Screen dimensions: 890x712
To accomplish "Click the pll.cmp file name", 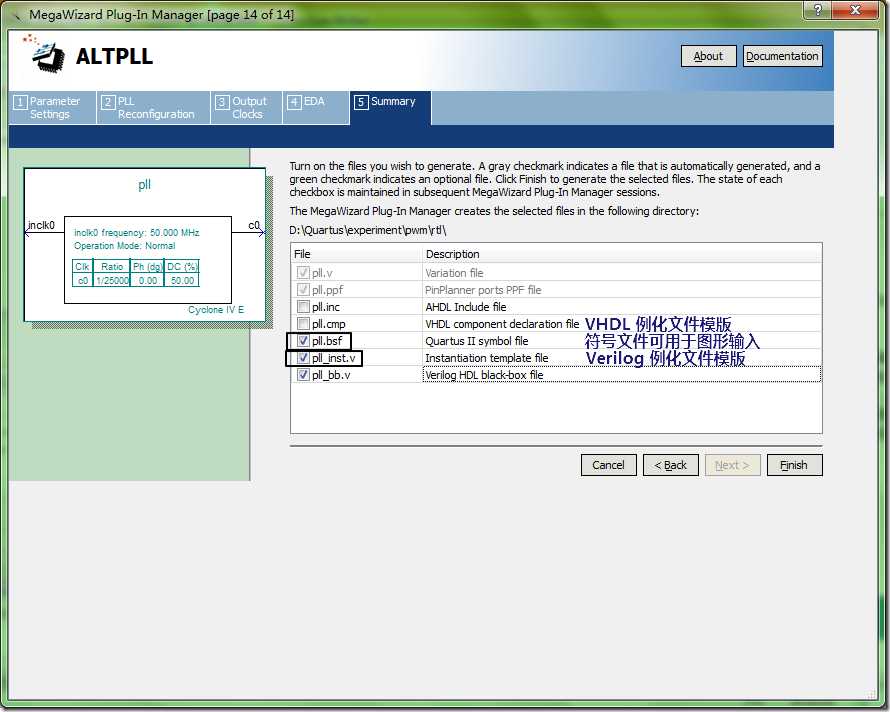I will (x=329, y=324).
